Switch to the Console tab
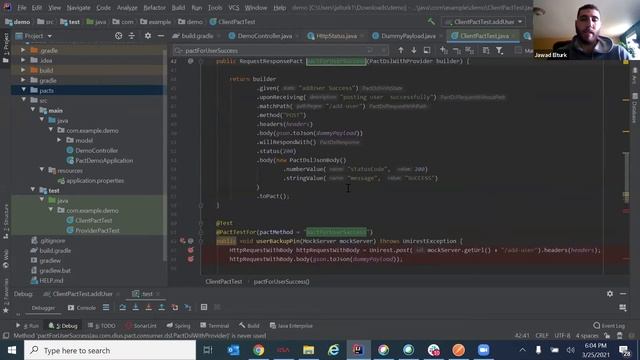The height and width of the screenshot is (360, 640). (82, 308)
